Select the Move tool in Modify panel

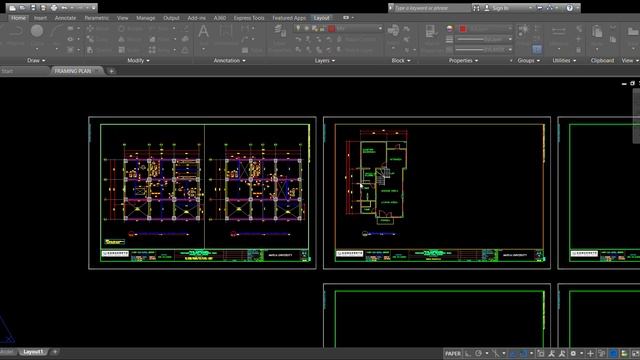tap(90, 29)
